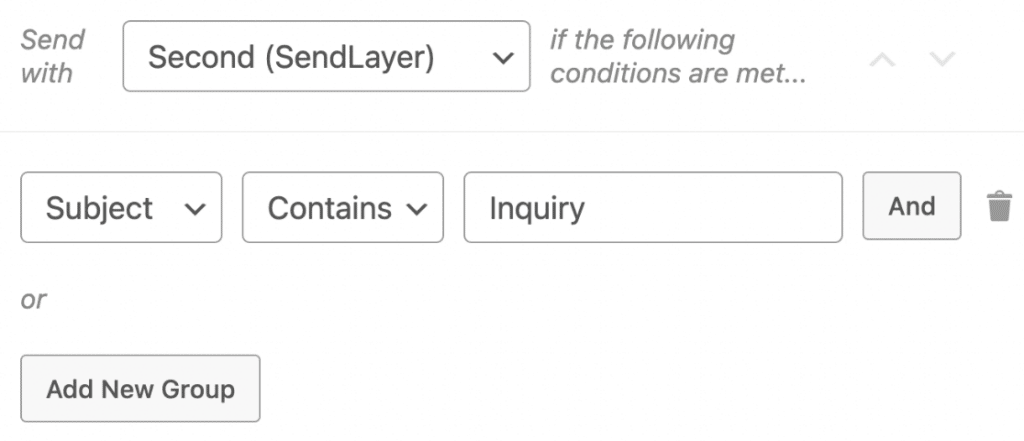Click the chevron in the Second (SendLayer) dropdown
Viewport: 1024px width, 441px height.
[502, 58]
